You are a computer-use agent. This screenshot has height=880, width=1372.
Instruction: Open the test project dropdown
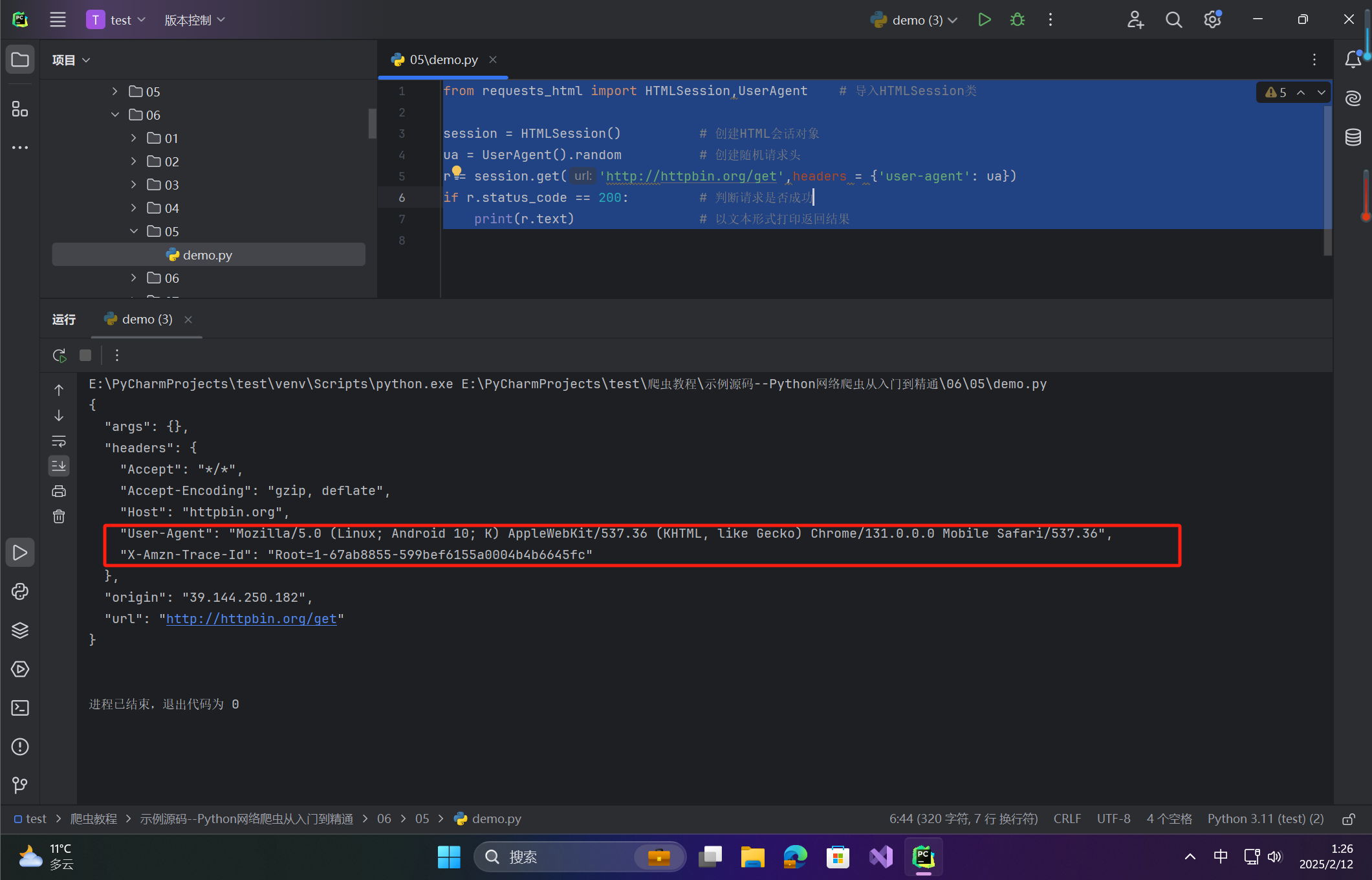point(116,20)
